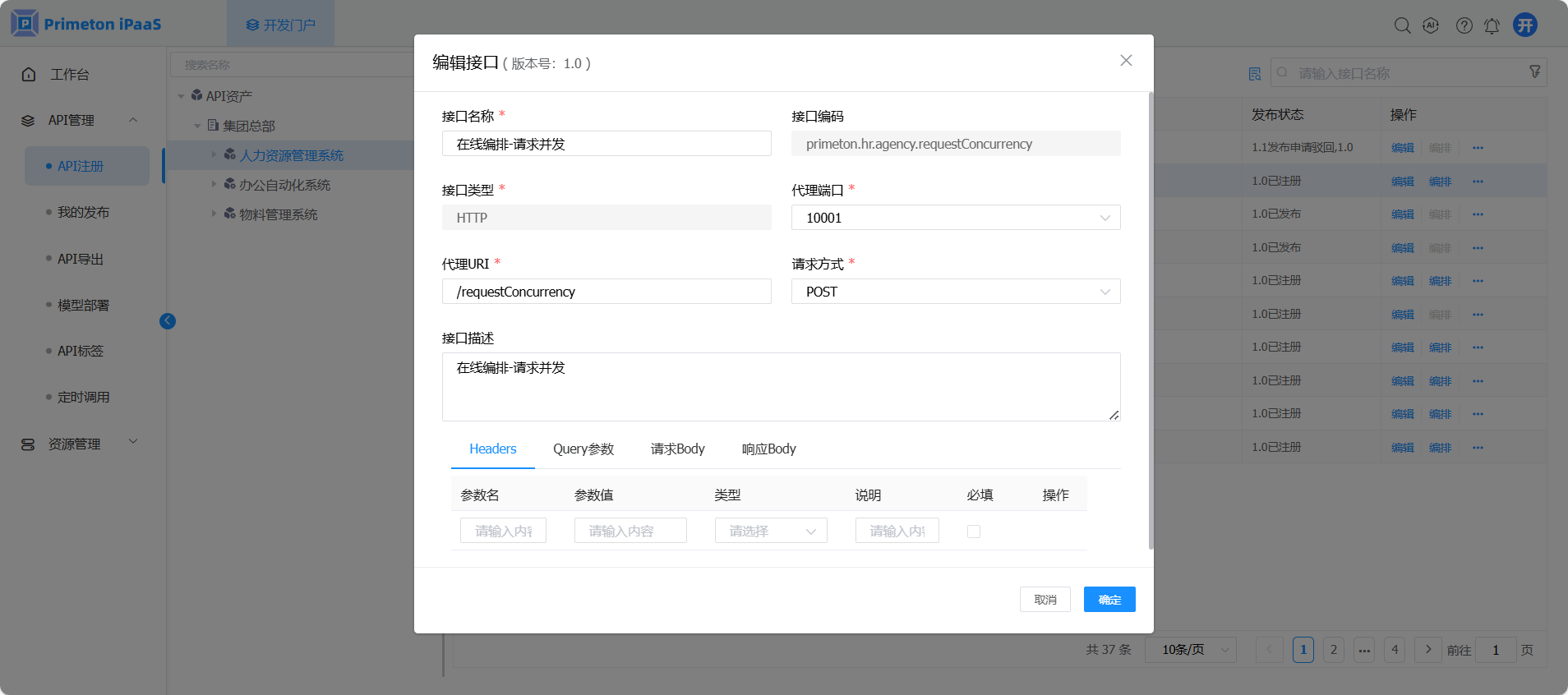Open the request method POST dropdown
The image size is (1568, 695).
pyautogui.click(x=955, y=292)
